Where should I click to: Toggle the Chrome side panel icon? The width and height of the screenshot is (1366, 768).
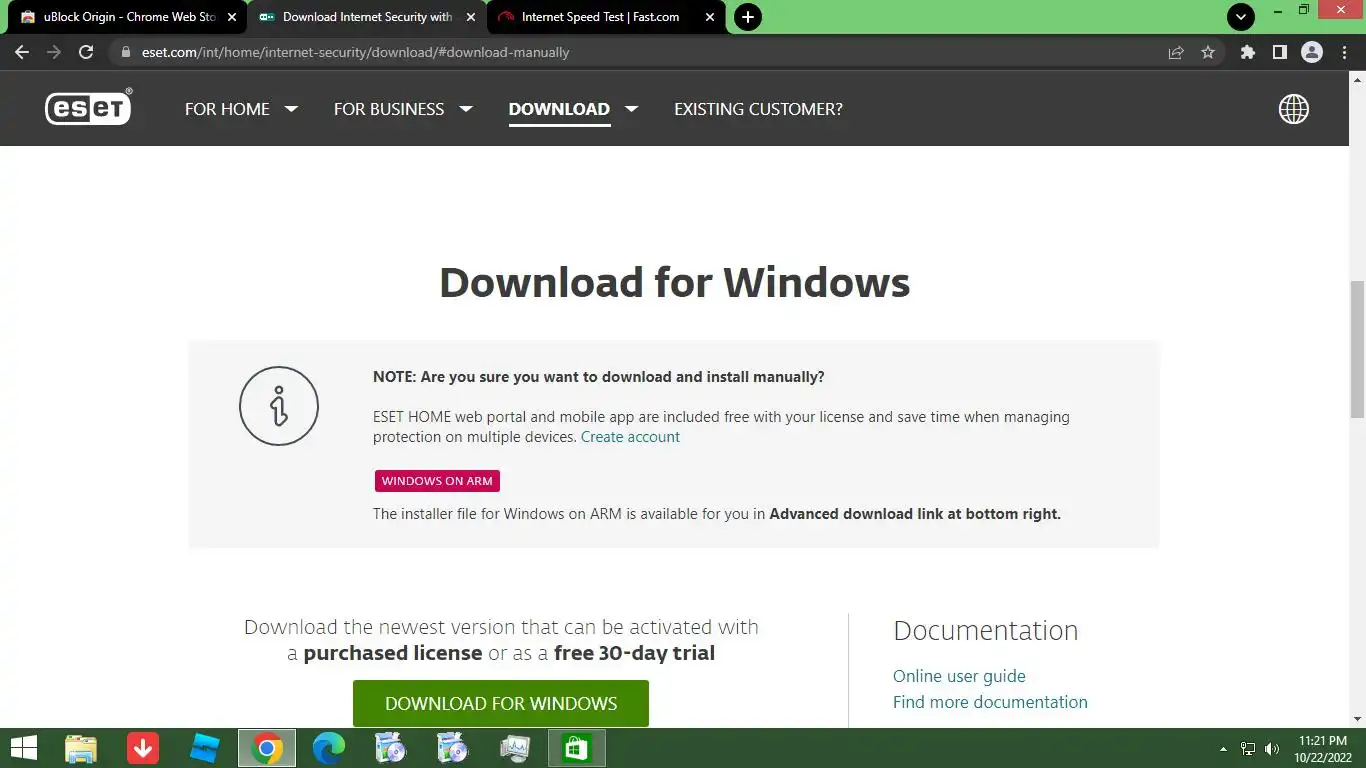tap(1279, 52)
